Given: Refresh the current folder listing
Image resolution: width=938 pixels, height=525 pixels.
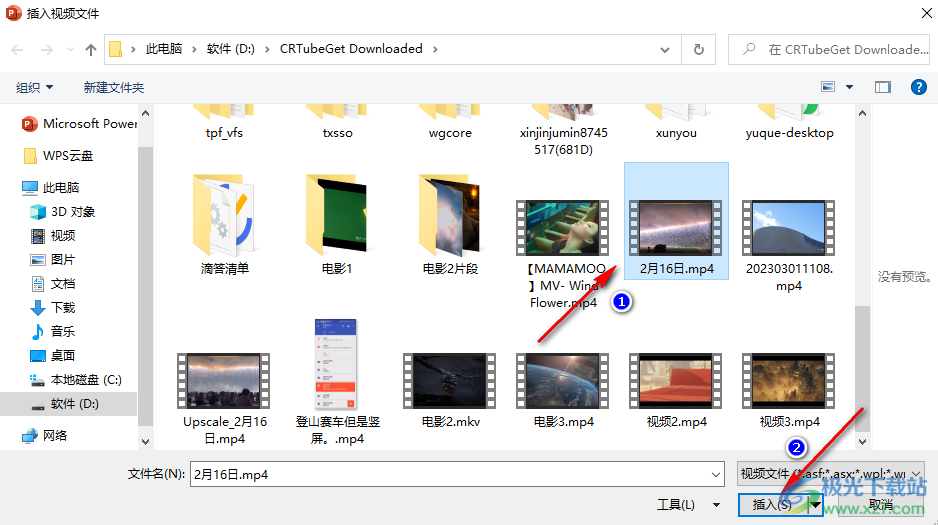Looking at the screenshot, I should (699, 49).
